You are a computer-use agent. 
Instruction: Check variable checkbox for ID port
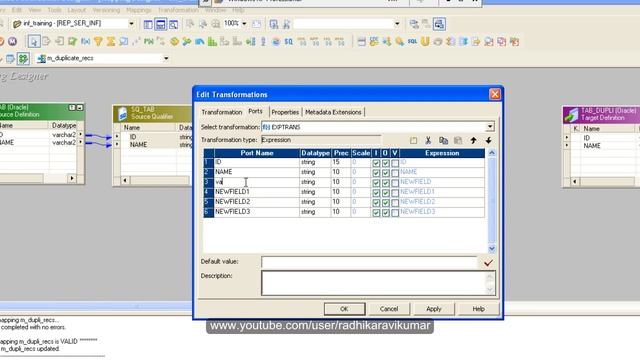395,163
